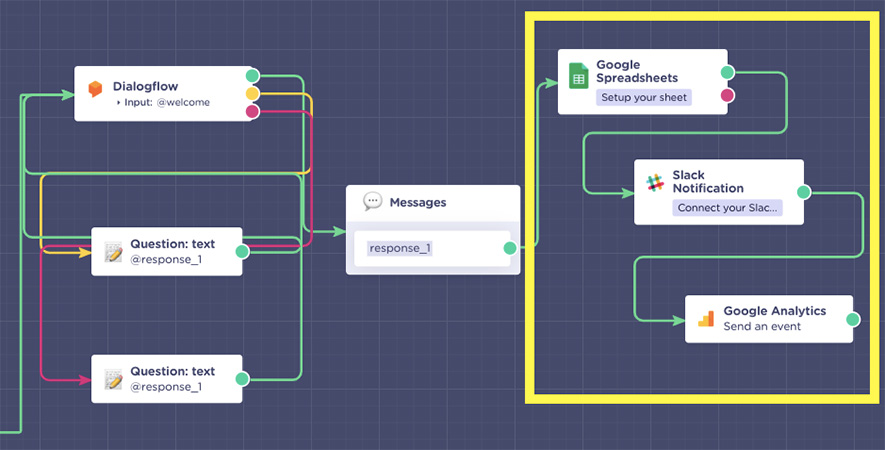
Task: Click the Setup your sheet button
Action: coord(644,97)
